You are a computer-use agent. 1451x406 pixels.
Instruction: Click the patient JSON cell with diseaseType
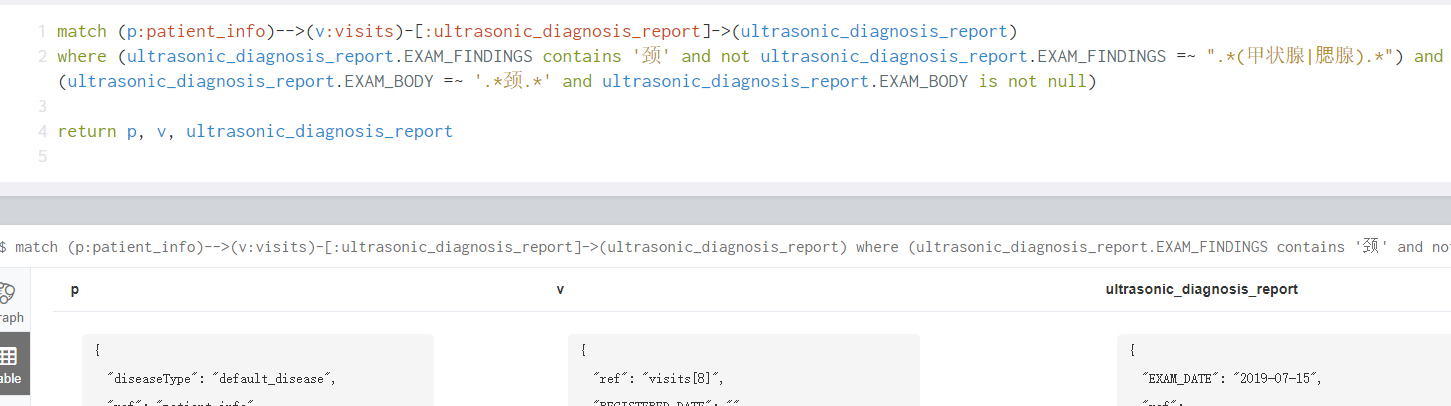[258, 370]
